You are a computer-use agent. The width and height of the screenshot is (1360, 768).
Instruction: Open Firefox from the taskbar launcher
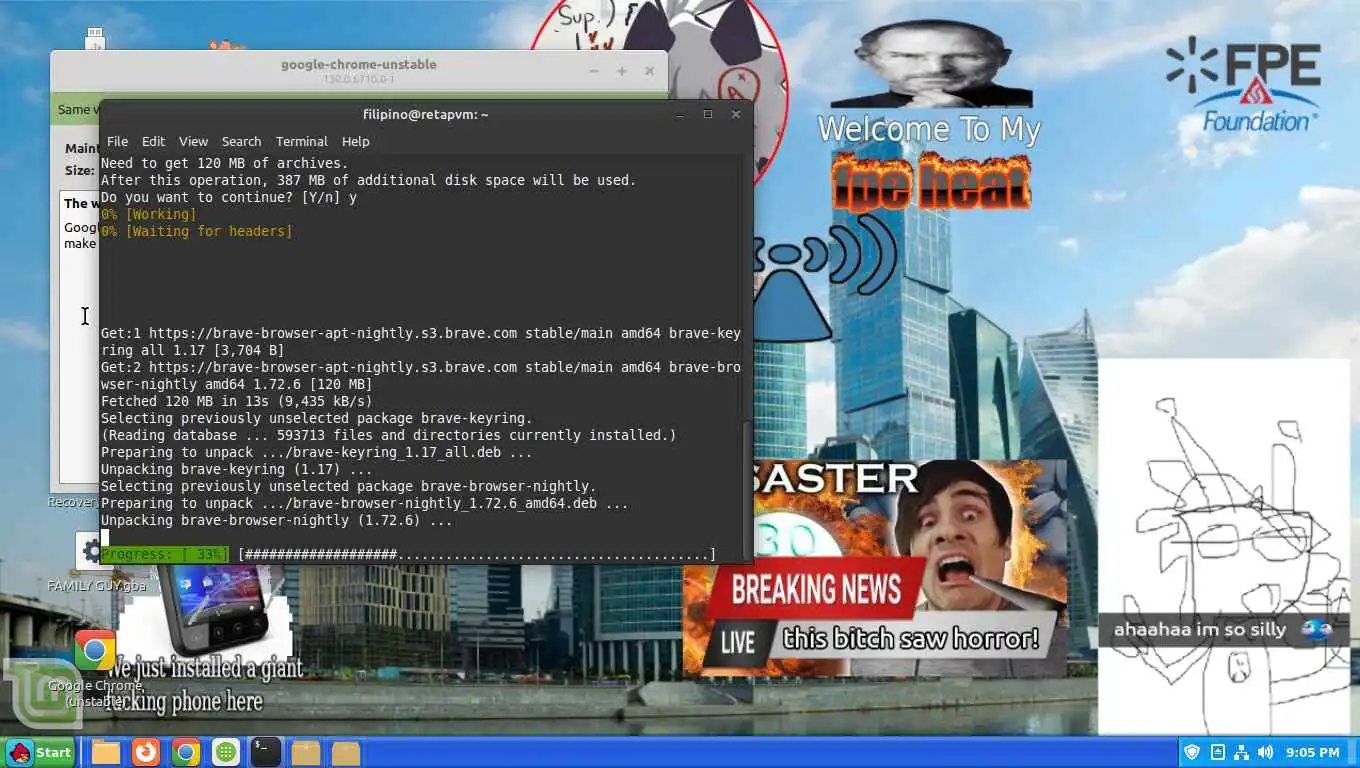click(146, 752)
